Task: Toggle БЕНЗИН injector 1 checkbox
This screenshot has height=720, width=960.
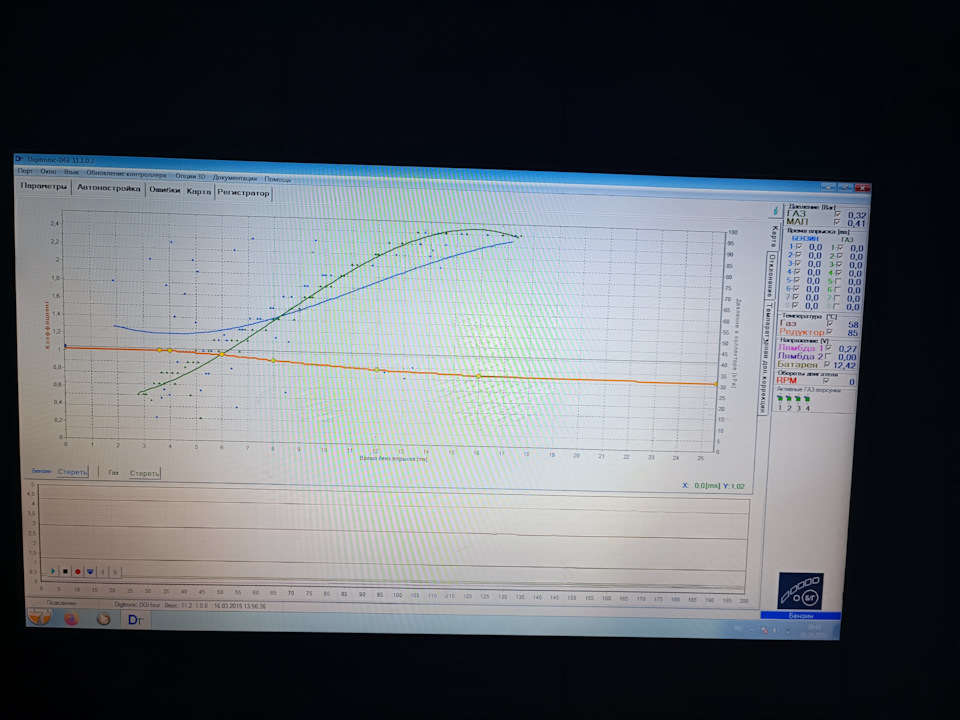Action: pyautogui.click(x=799, y=247)
